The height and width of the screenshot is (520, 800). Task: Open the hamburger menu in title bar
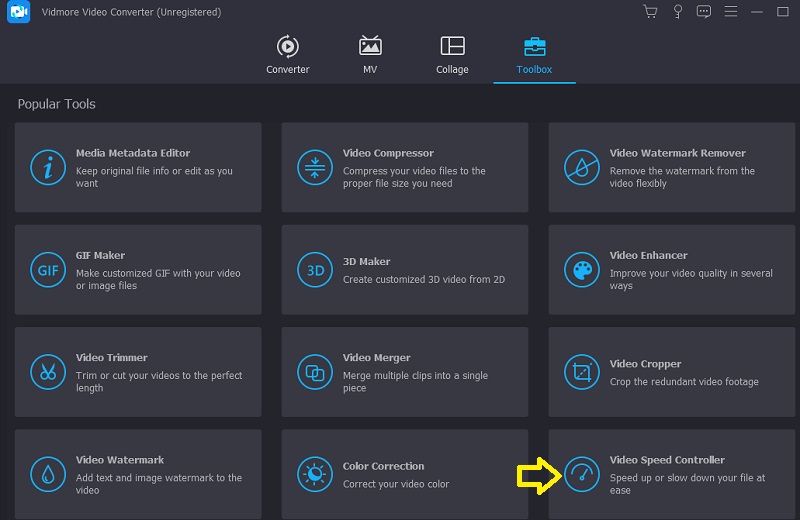(x=729, y=12)
